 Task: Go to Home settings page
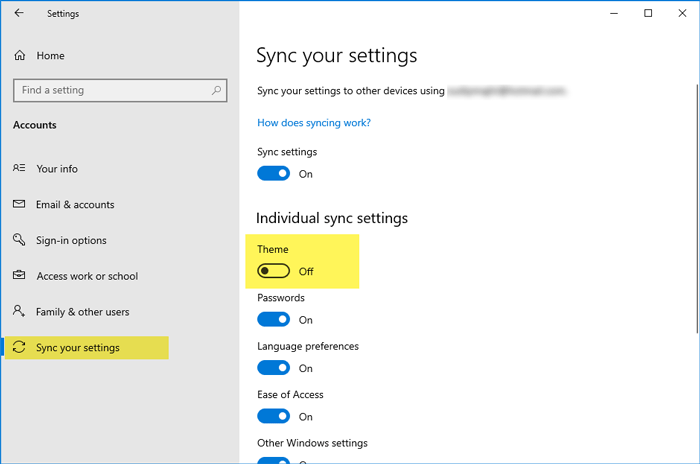click(50, 56)
